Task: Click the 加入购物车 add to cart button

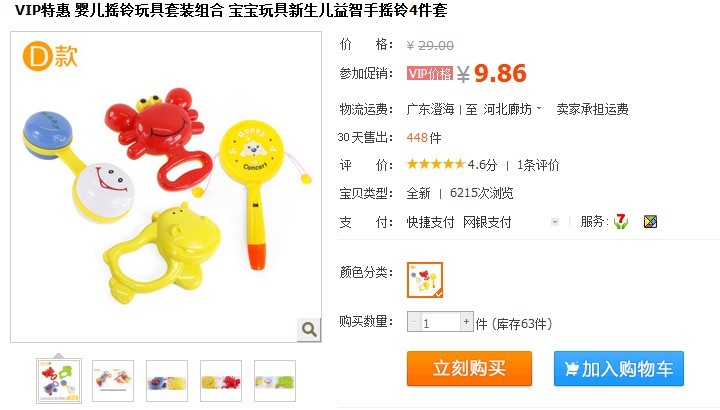Action: click(x=619, y=369)
